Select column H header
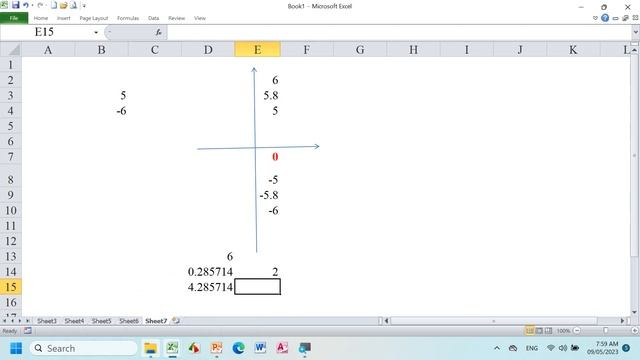640x360 pixels. (x=413, y=50)
